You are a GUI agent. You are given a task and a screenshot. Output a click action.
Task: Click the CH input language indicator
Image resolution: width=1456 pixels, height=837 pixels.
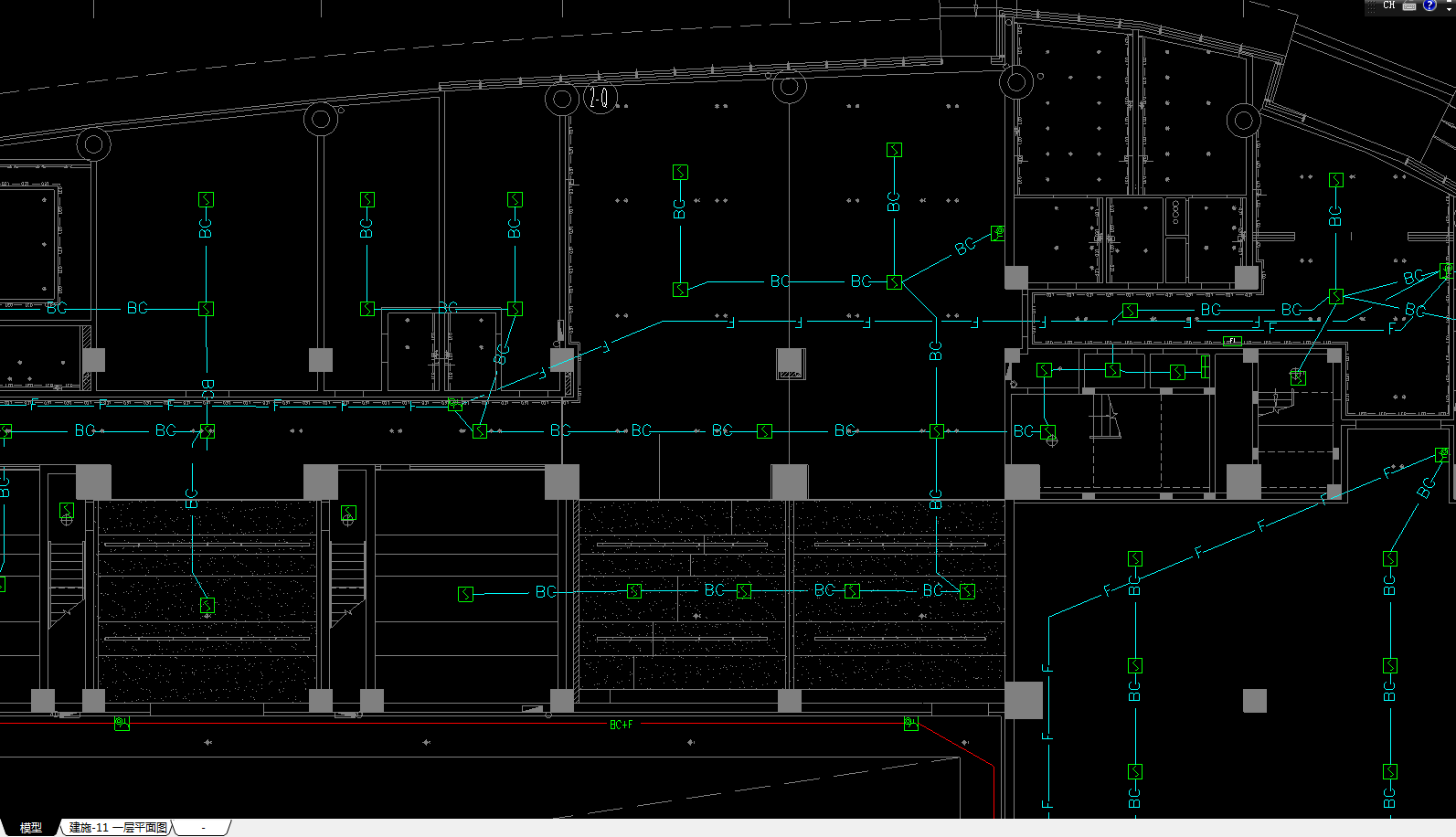[x=1389, y=5]
